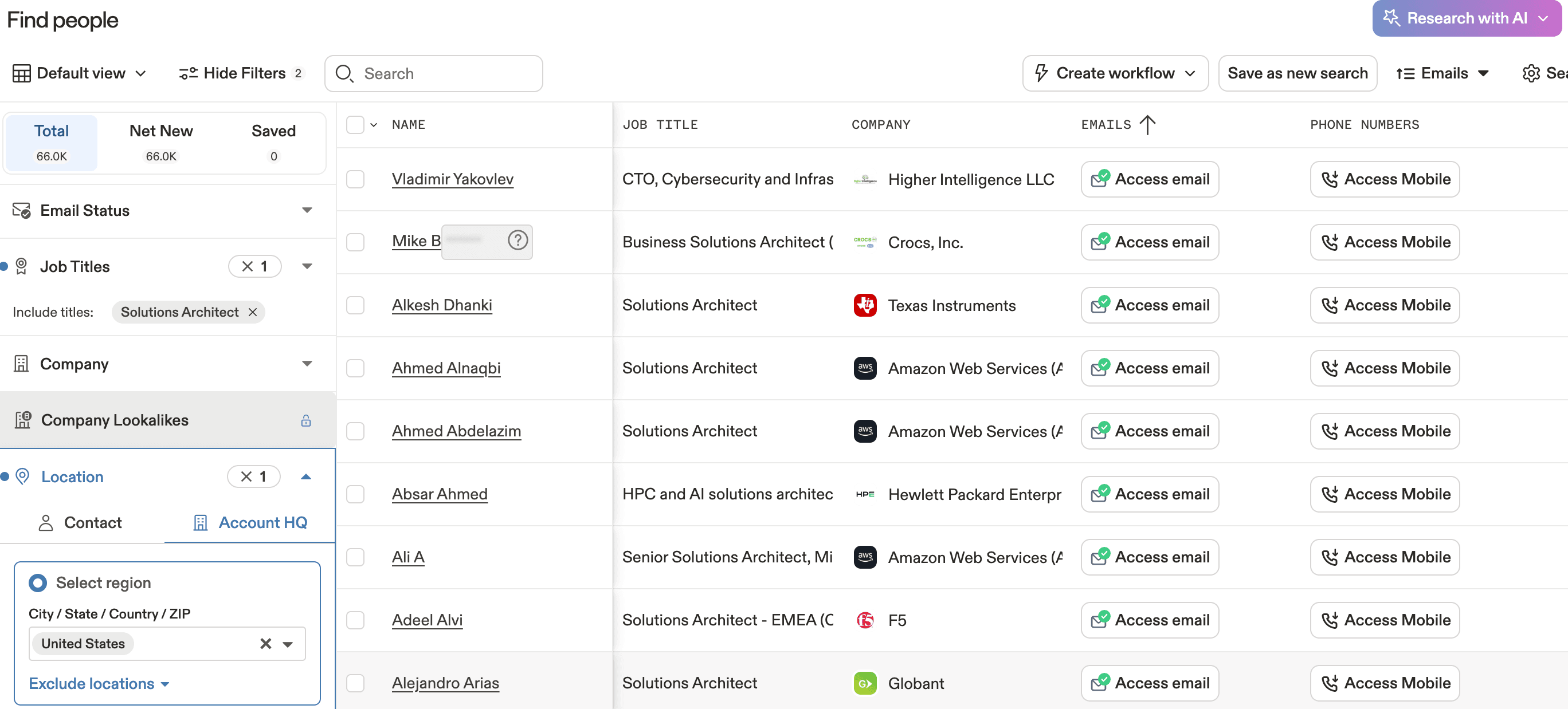Select the checkbox in the table header

coord(355,124)
